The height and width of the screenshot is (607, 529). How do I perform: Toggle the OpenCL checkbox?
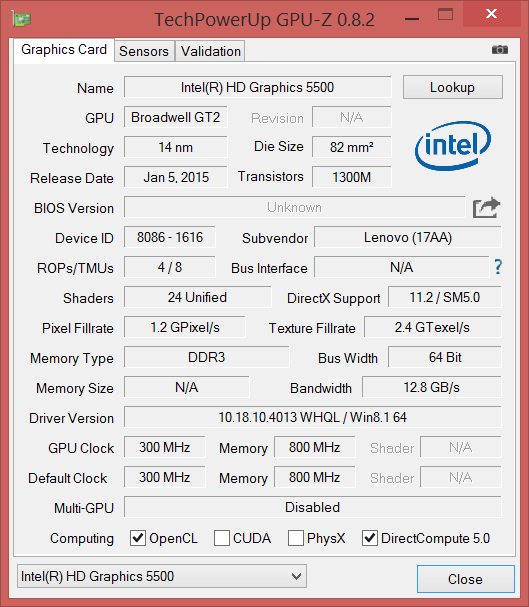[x=138, y=538]
